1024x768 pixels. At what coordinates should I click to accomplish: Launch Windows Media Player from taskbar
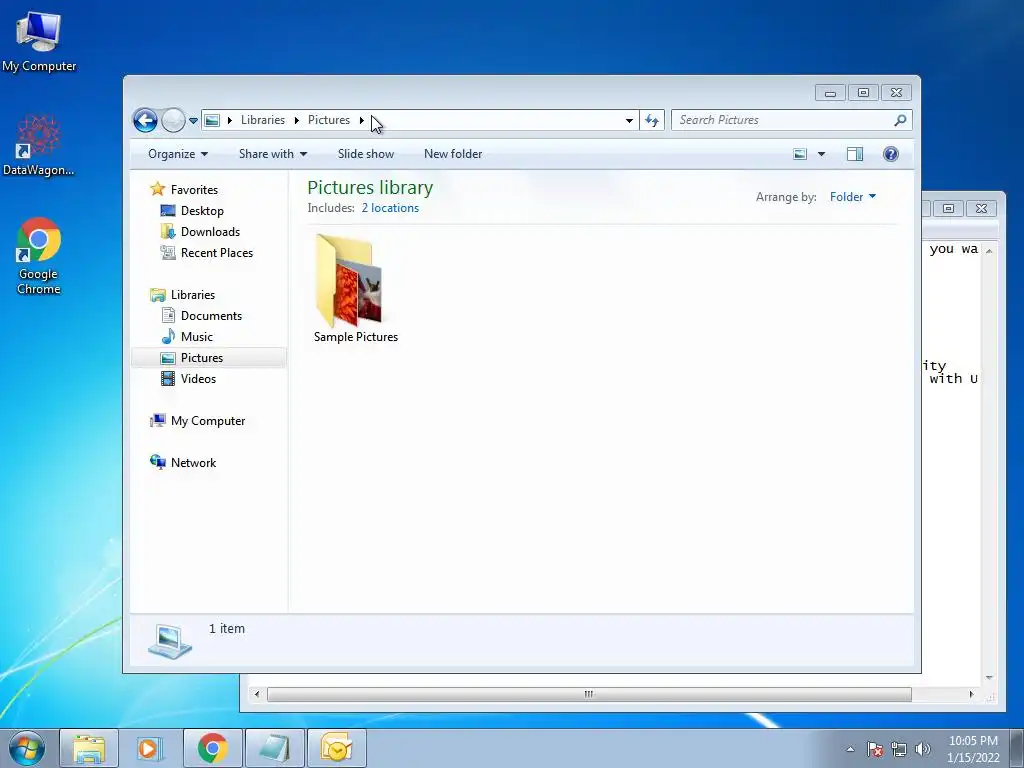[149, 748]
